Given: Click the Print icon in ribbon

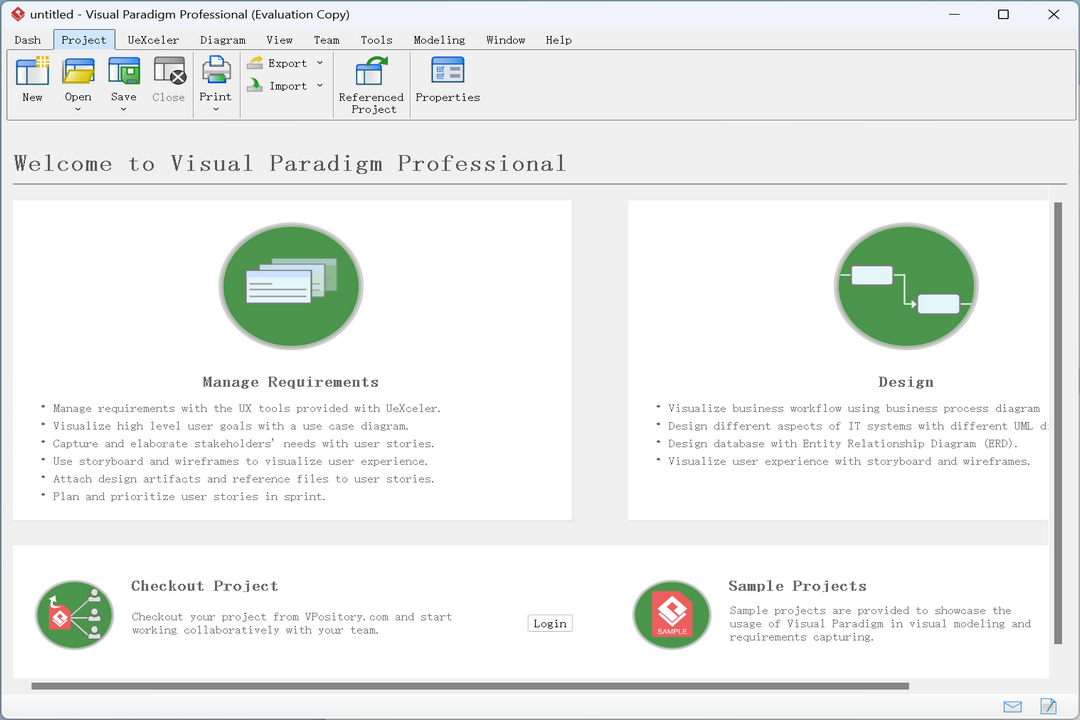Looking at the screenshot, I should tap(216, 72).
